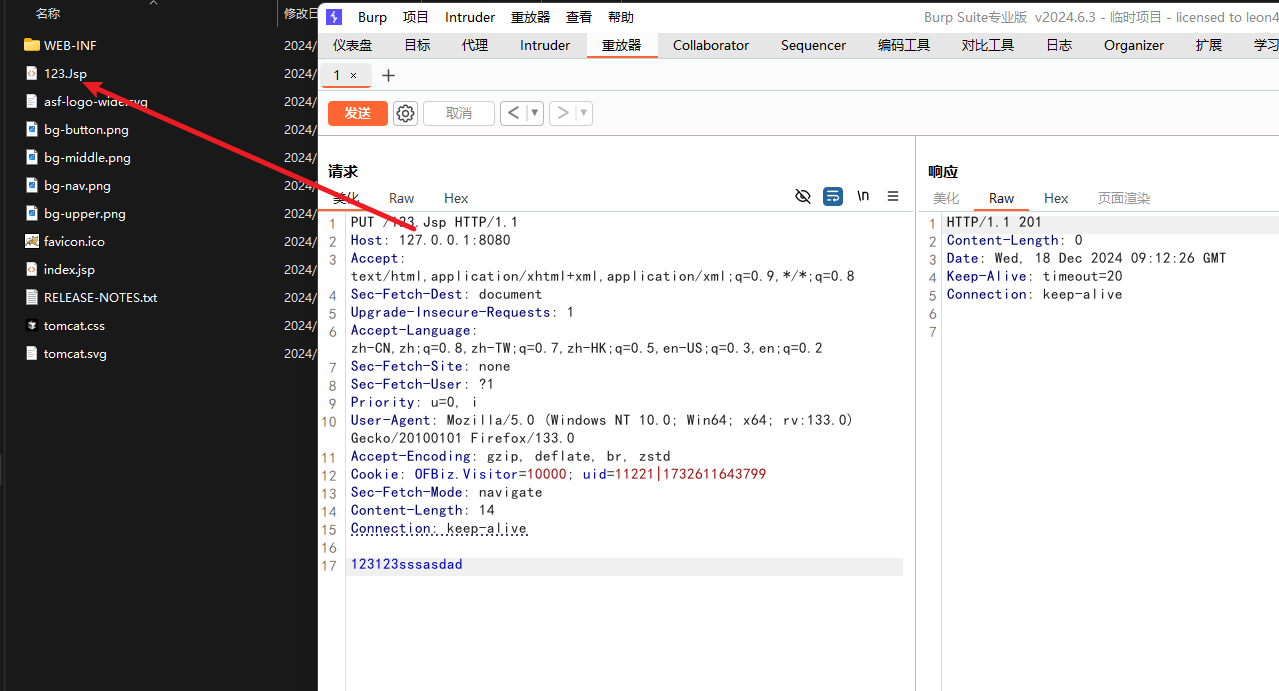Viewport: 1279px width, 691px height.
Task: Click the 取消 cancel button
Action: tap(459, 113)
